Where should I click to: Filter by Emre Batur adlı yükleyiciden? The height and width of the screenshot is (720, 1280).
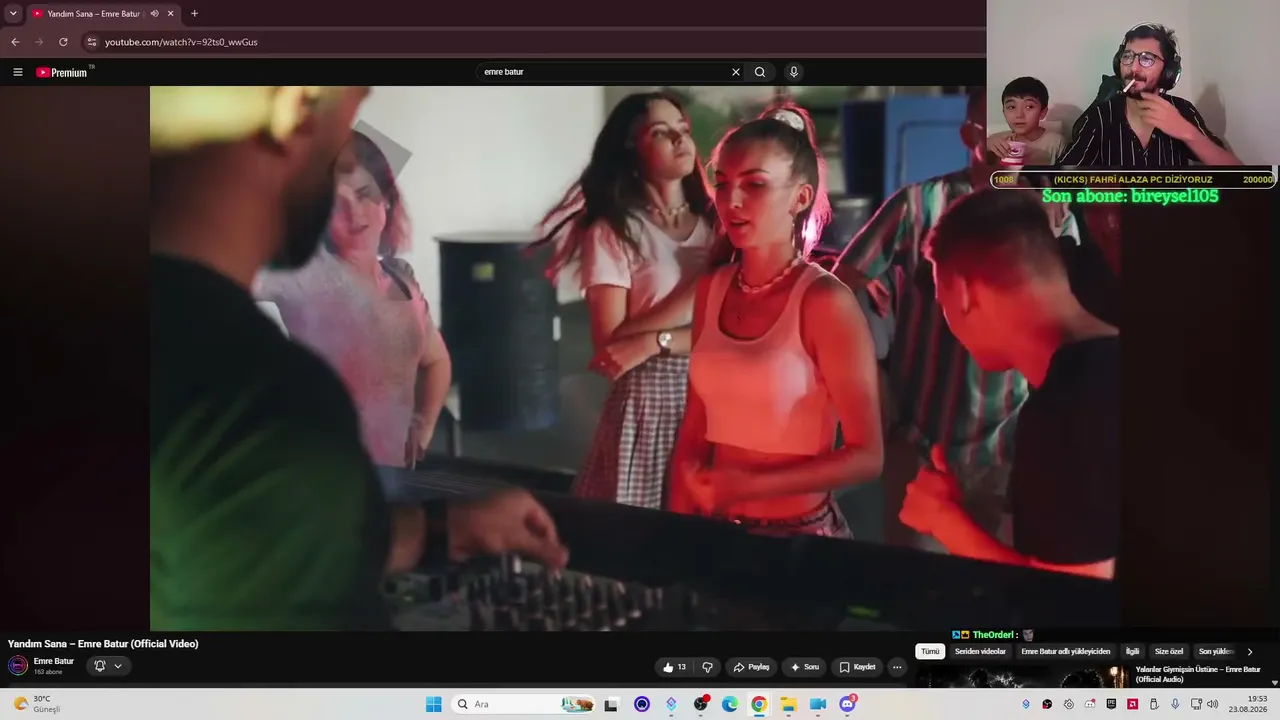(x=1066, y=651)
